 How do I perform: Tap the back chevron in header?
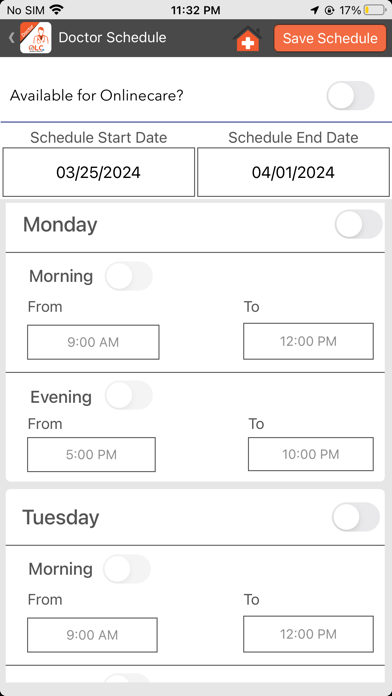tap(12, 38)
